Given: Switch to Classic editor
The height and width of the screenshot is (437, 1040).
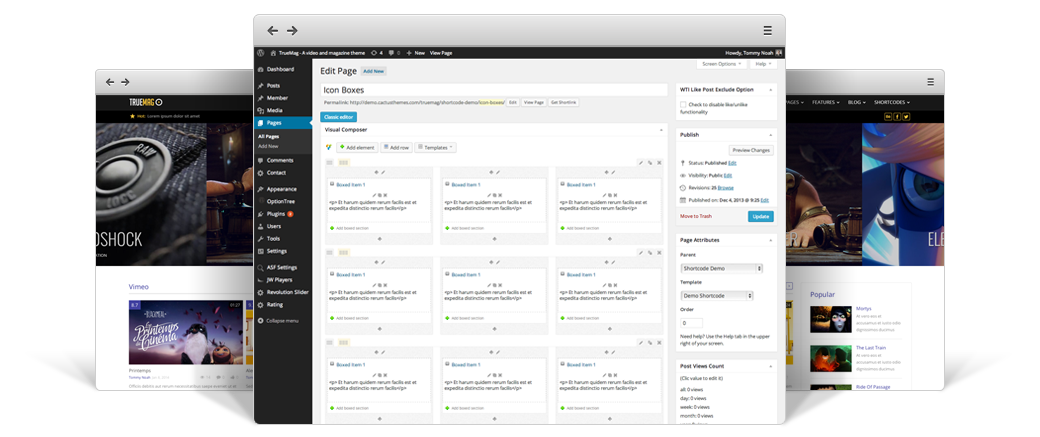Looking at the screenshot, I should pos(338,117).
